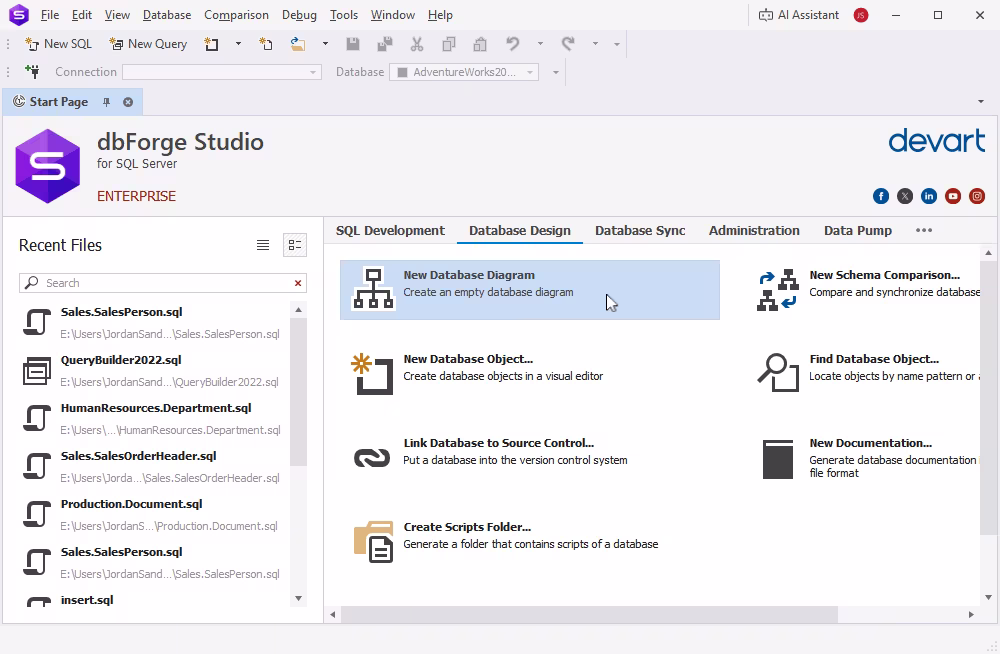
Task: Expand the Open File dropdown arrow
Action: point(325,44)
